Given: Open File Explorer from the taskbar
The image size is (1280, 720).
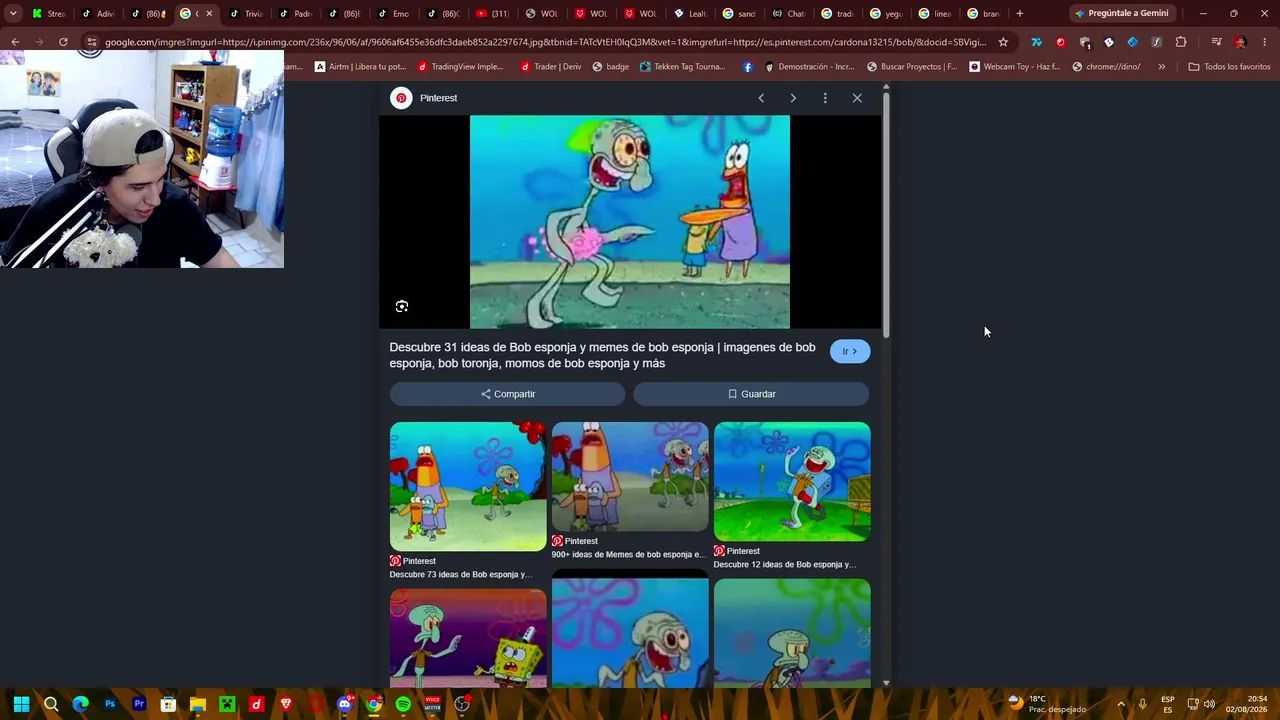Looking at the screenshot, I should 198,704.
